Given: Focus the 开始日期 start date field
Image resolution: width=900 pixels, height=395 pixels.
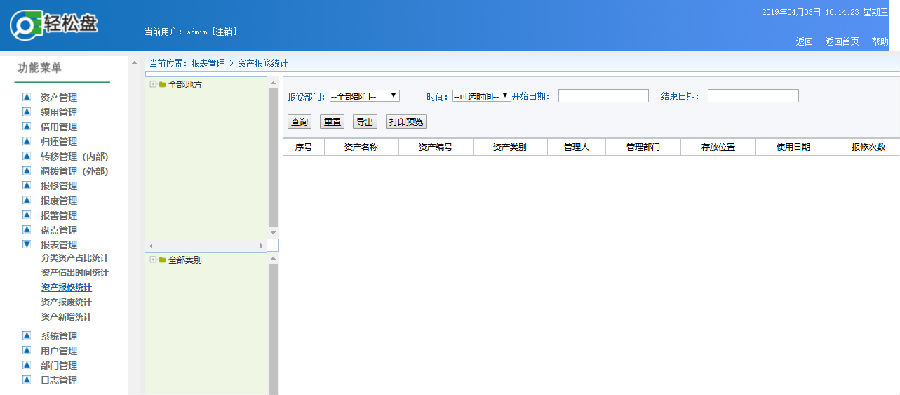Looking at the screenshot, I should coord(603,96).
